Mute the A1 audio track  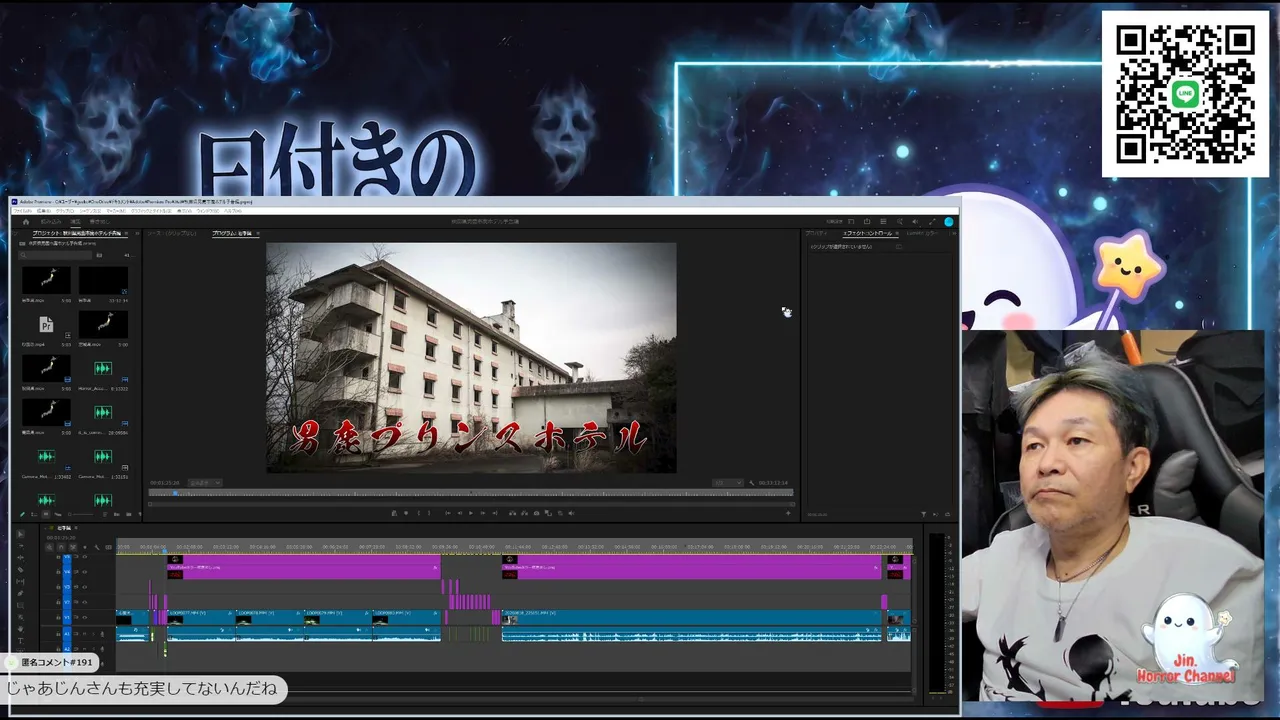pos(84,633)
